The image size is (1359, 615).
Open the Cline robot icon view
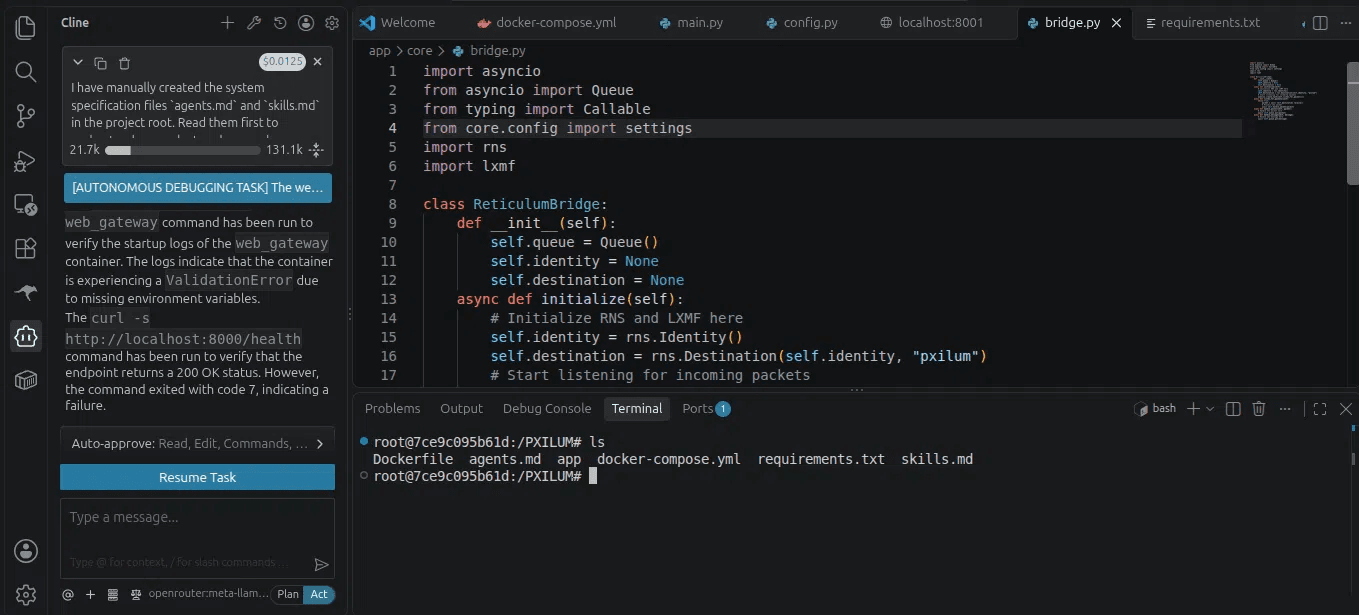(25, 337)
